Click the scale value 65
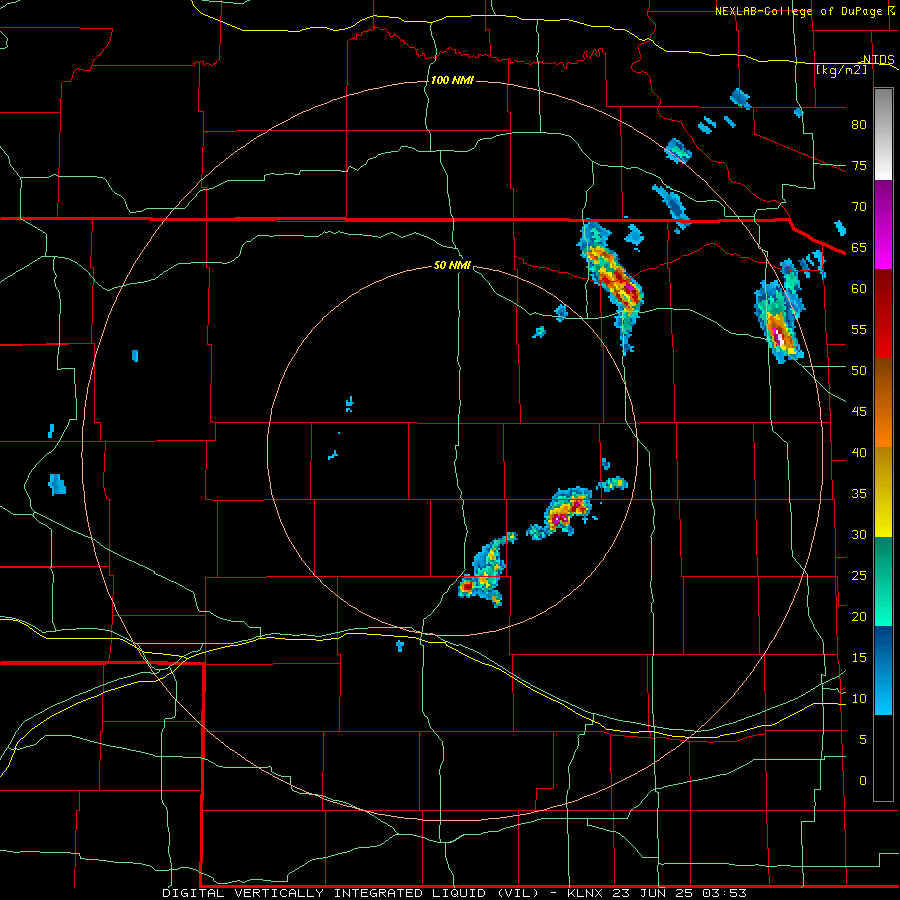Screen dimensions: 900x900 click(859, 248)
